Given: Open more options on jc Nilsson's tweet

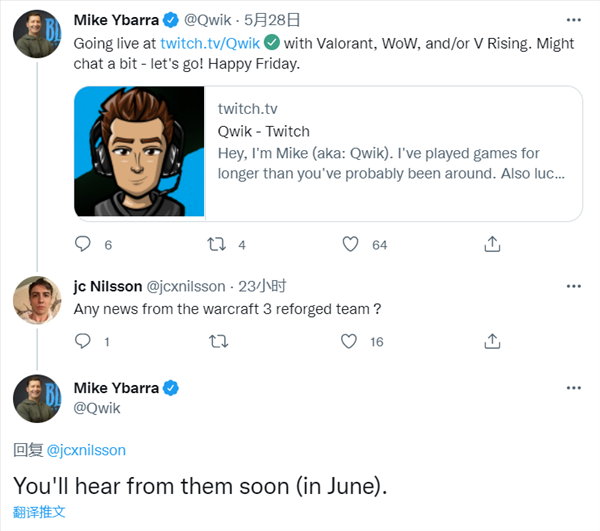Looking at the screenshot, I should pos(574,286).
